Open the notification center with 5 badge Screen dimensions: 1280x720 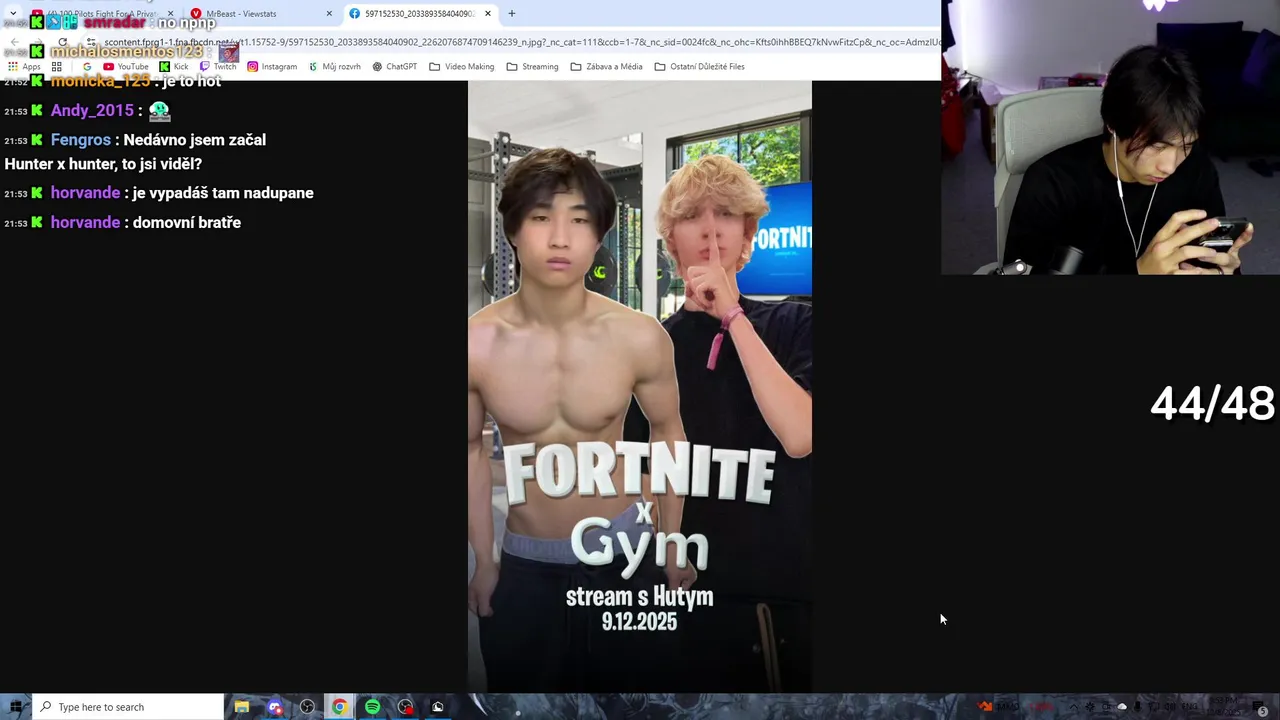click(1259, 707)
